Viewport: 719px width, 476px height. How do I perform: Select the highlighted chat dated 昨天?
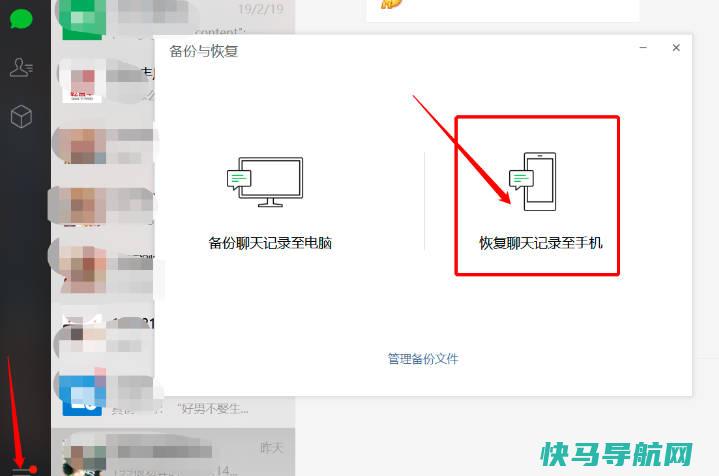[173, 452]
